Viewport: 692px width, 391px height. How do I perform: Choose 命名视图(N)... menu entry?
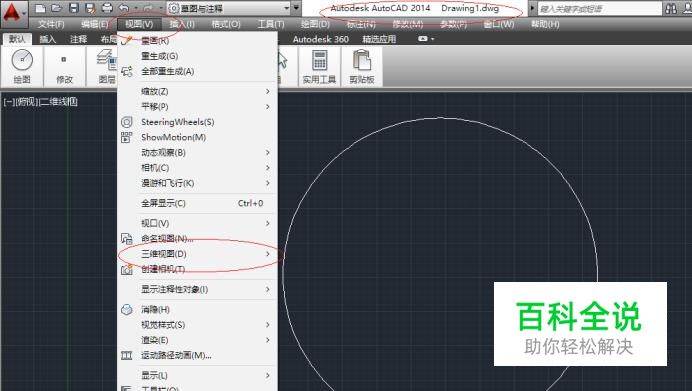click(x=197, y=238)
